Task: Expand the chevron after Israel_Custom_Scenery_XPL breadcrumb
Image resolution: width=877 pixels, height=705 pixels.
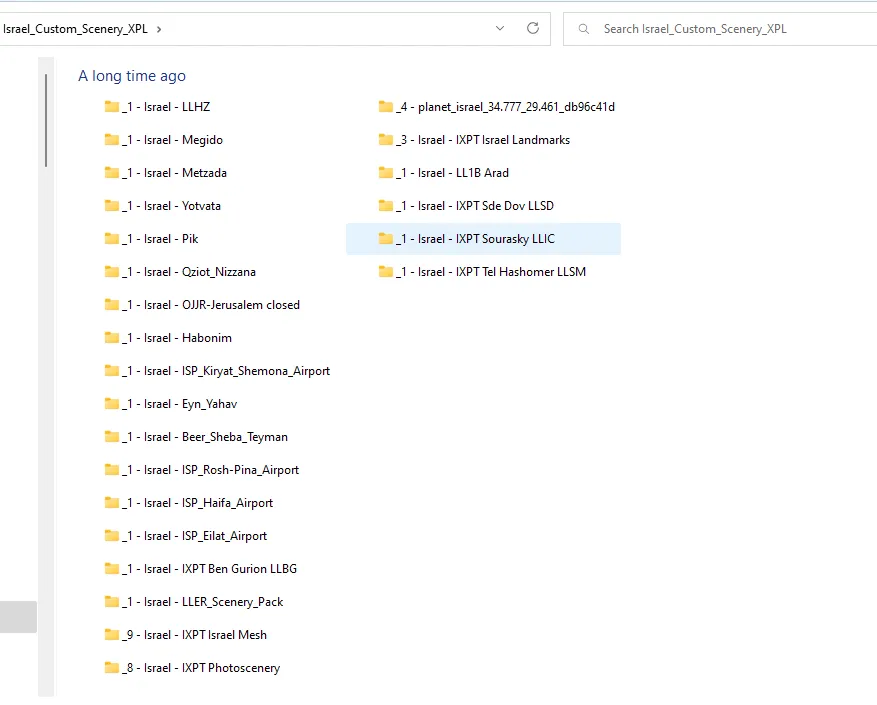Action: 159,29
